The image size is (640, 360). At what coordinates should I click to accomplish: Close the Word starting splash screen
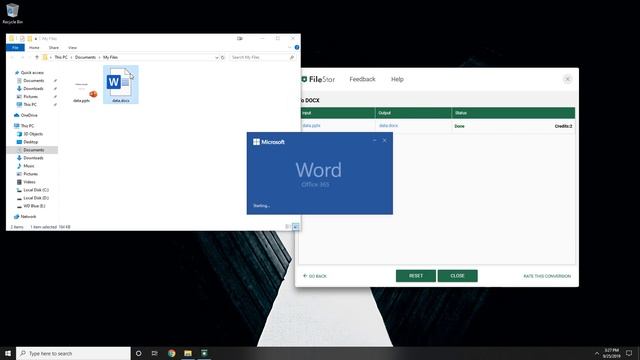click(x=384, y=140)
